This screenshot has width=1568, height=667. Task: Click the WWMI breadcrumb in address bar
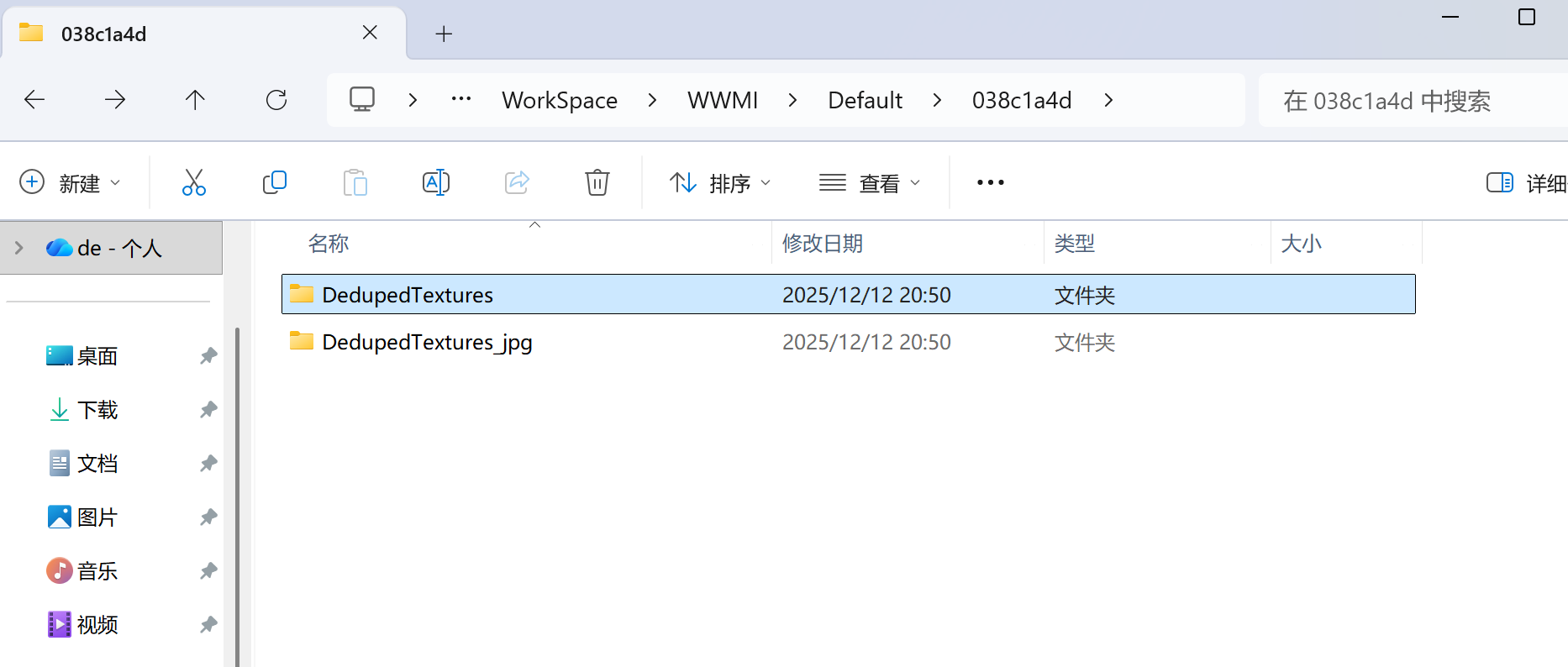722,100
